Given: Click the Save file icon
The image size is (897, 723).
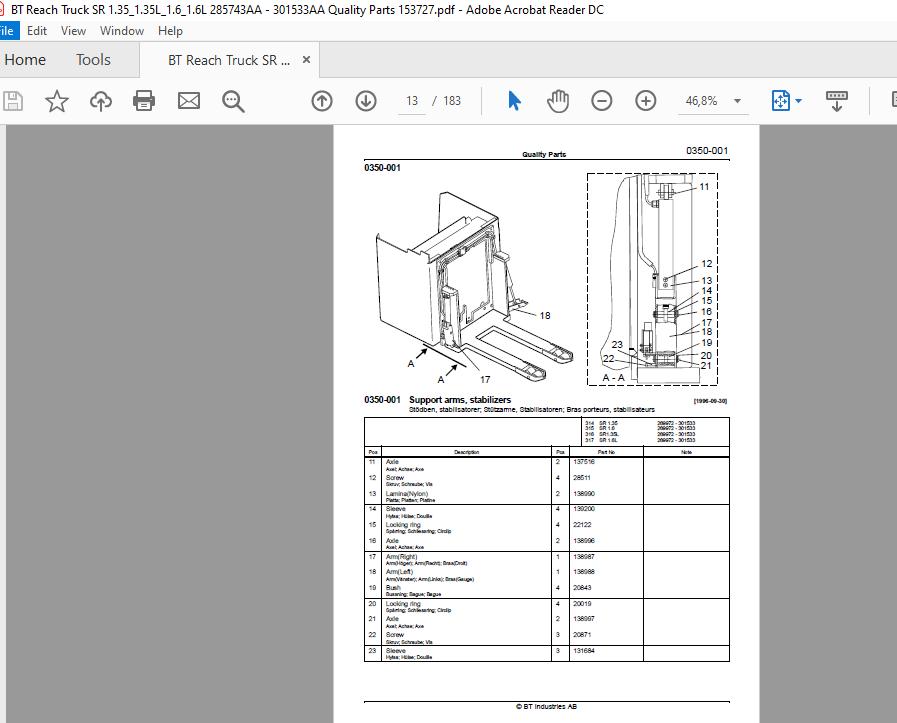Looking at the screenshot, I should [x=13, y=101].
